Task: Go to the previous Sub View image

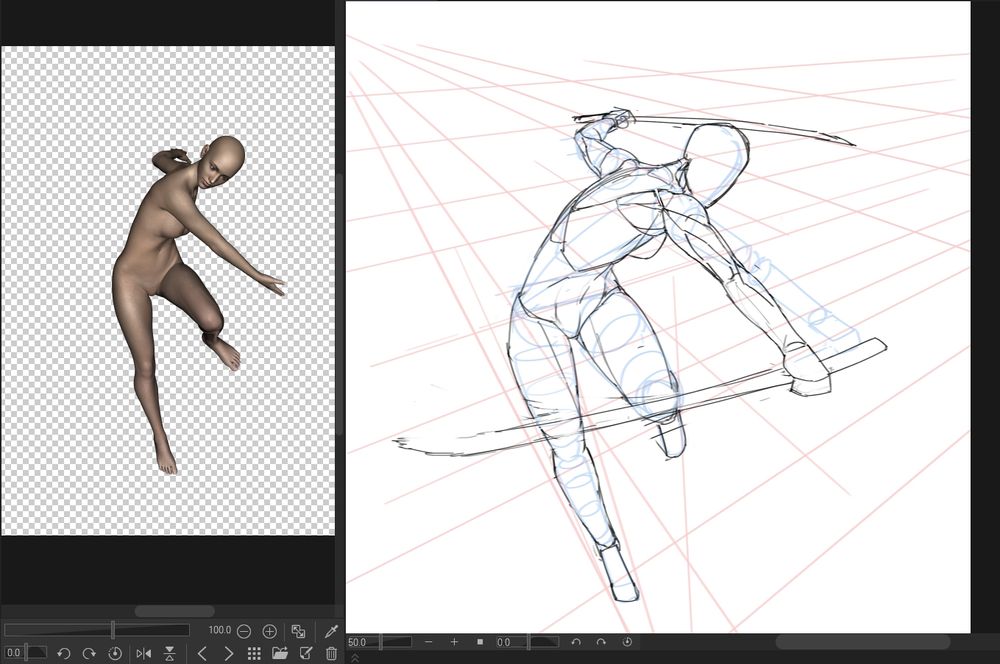Action: point(202,654)
